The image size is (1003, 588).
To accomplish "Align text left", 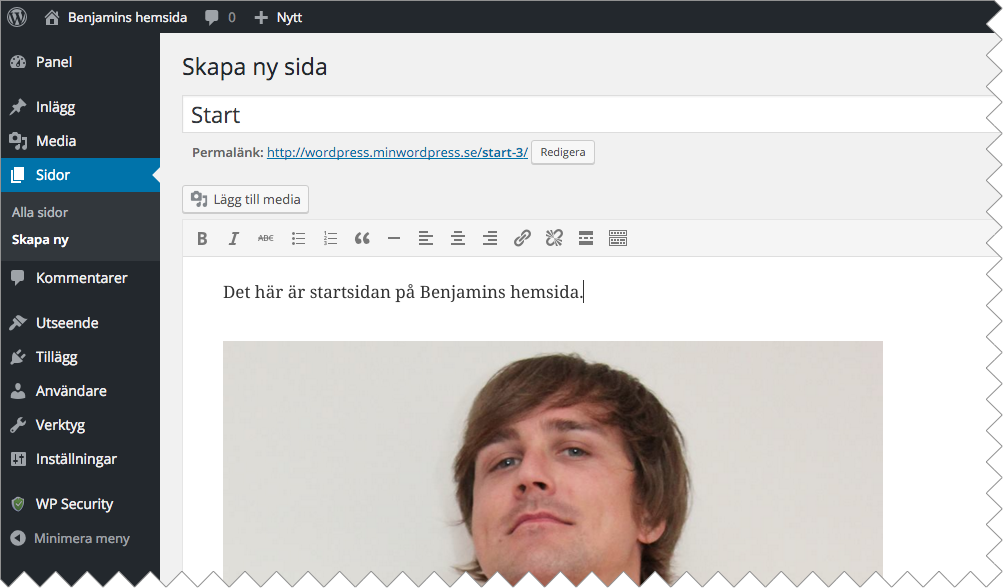I will click(x=426, y=239).
